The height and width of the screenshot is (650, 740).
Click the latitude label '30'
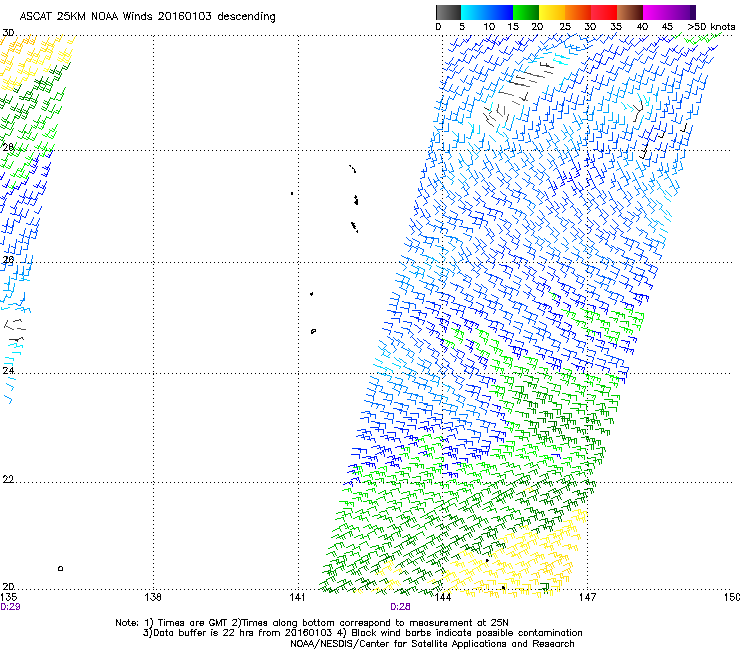tap(8, 33)
